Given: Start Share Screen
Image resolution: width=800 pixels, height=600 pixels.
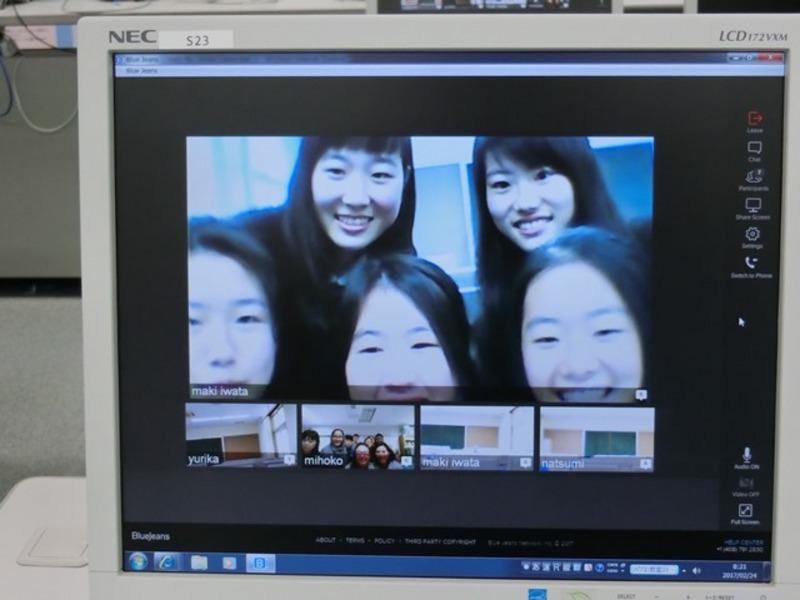Looking at the screenshot, I should click(753, 209).
